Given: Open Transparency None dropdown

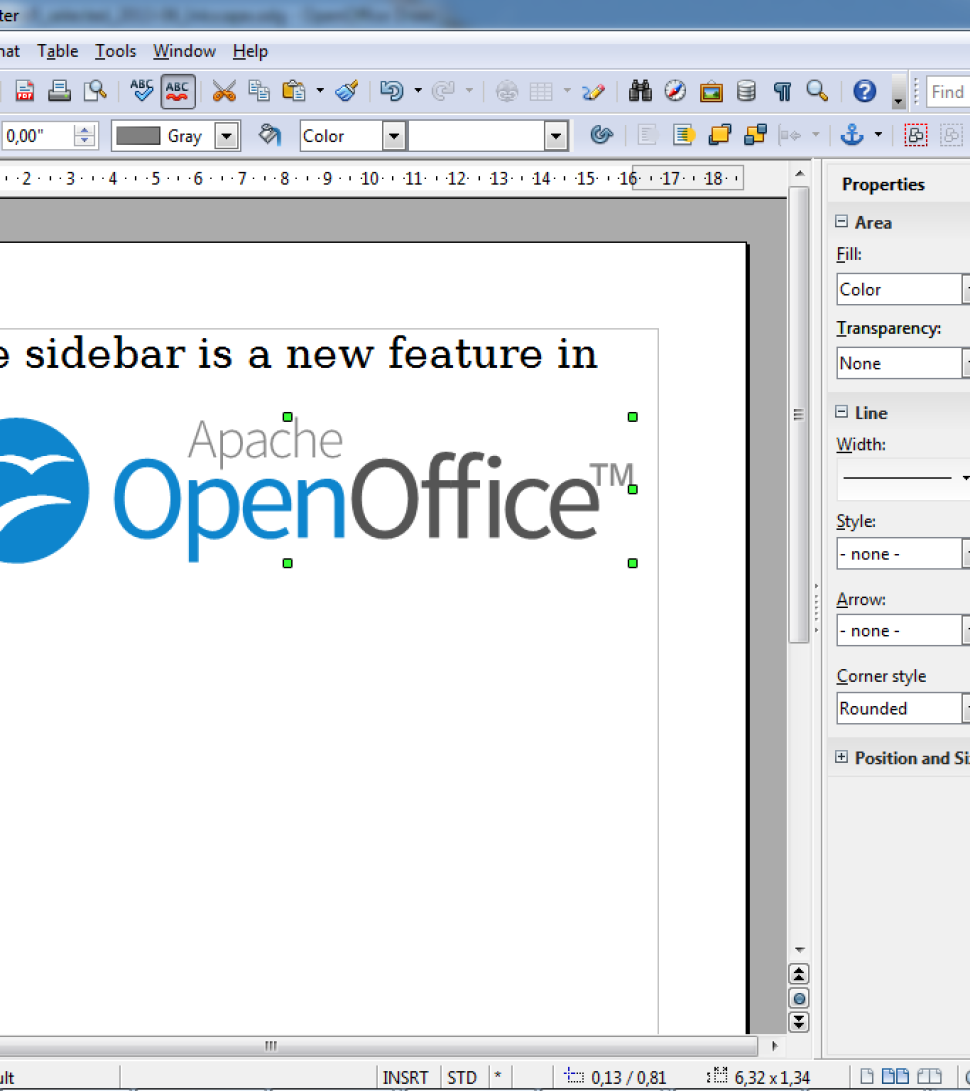Looking at the screenshot, I should tap(903, 363).
